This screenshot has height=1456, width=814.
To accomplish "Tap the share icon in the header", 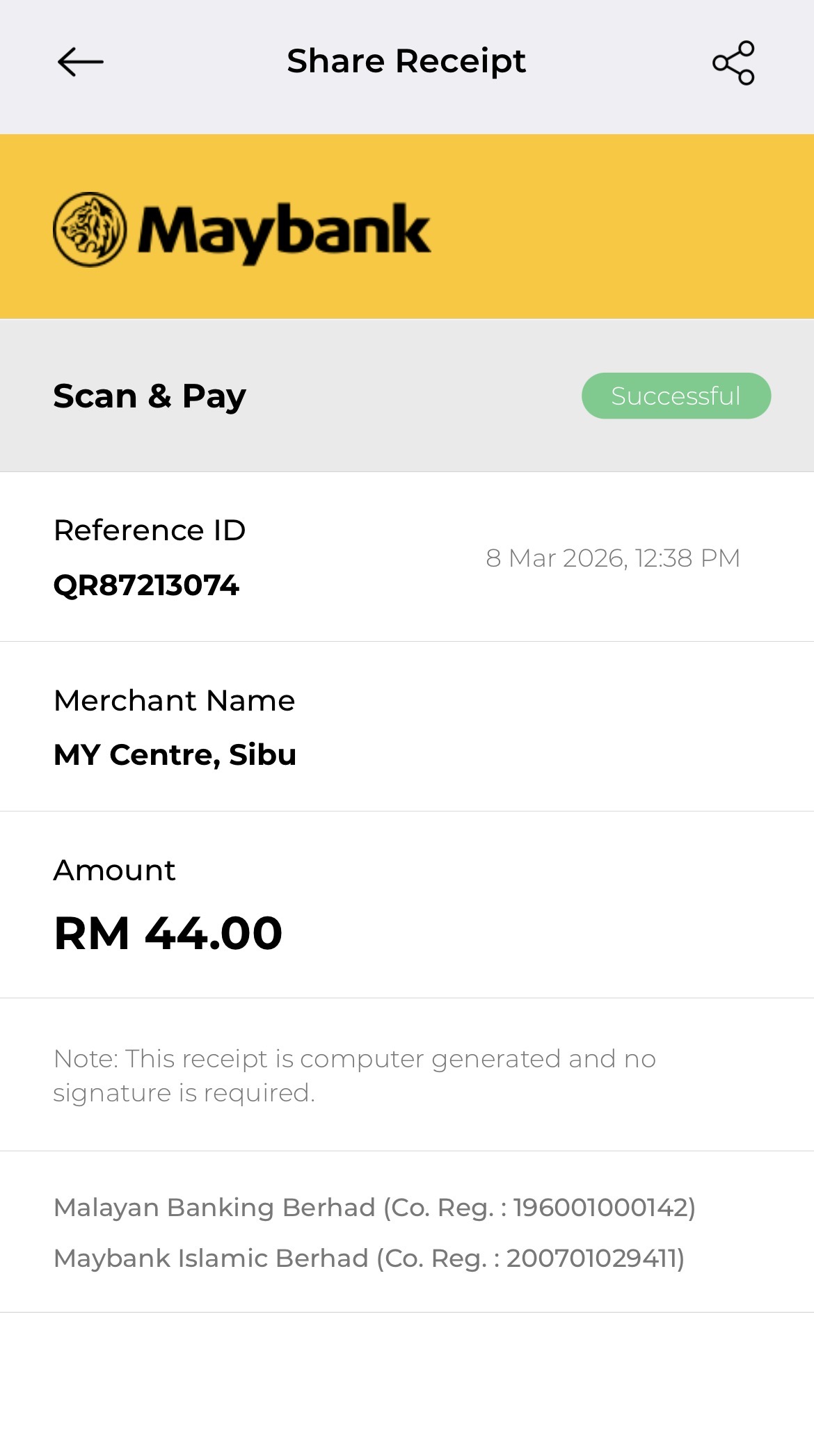I will coord(733,63).
